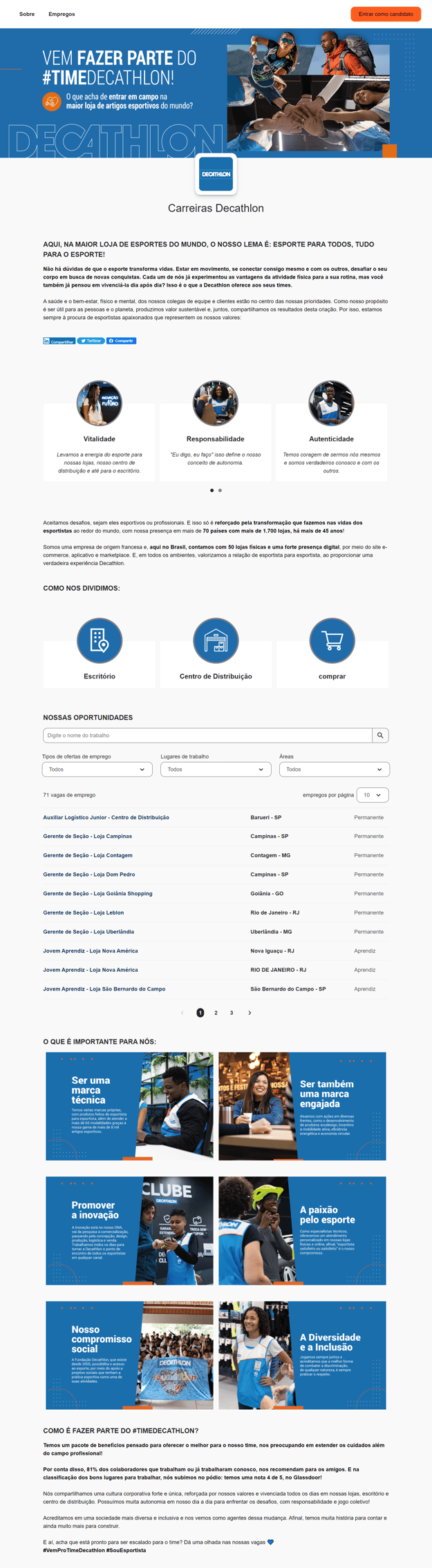Screen dimensions: 432x1568
Task: Open the Lugares de trabalho dropdown
Action: (216, 769)
